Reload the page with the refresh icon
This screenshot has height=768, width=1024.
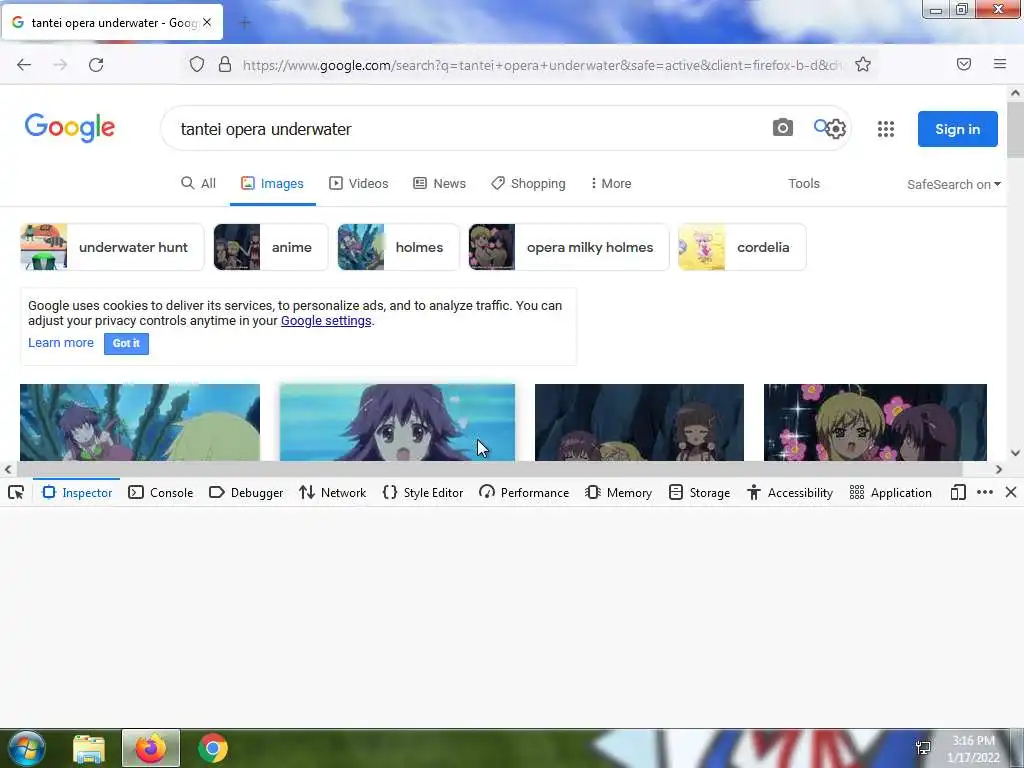[x=96, y=65]
